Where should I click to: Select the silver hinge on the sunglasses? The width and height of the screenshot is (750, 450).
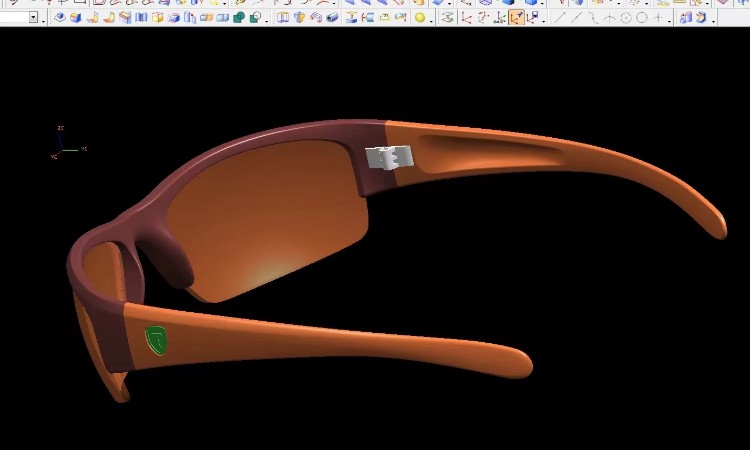(389, 156)
